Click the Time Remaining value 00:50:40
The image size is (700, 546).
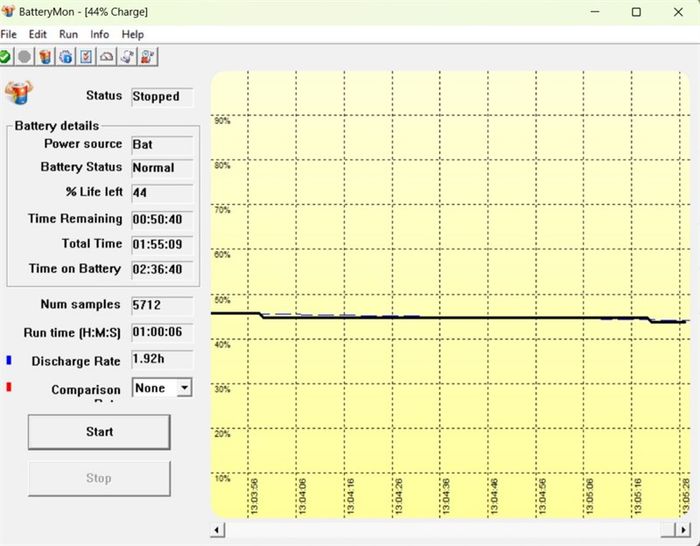(162, 220)
